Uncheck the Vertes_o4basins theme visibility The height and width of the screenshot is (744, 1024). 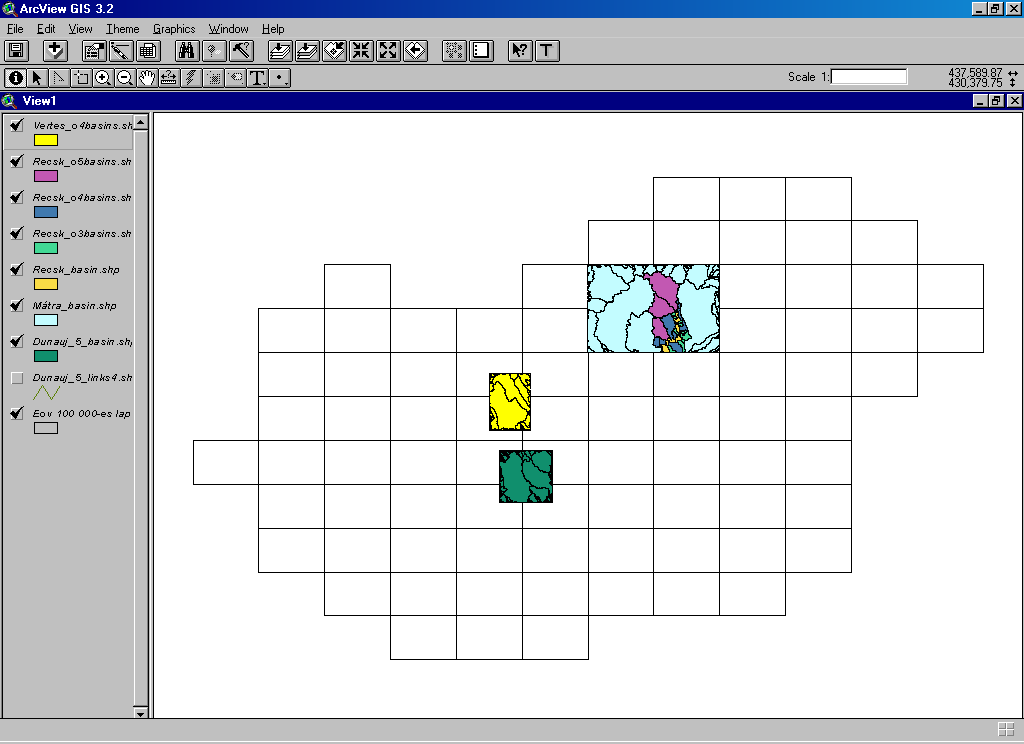point(17,125)
